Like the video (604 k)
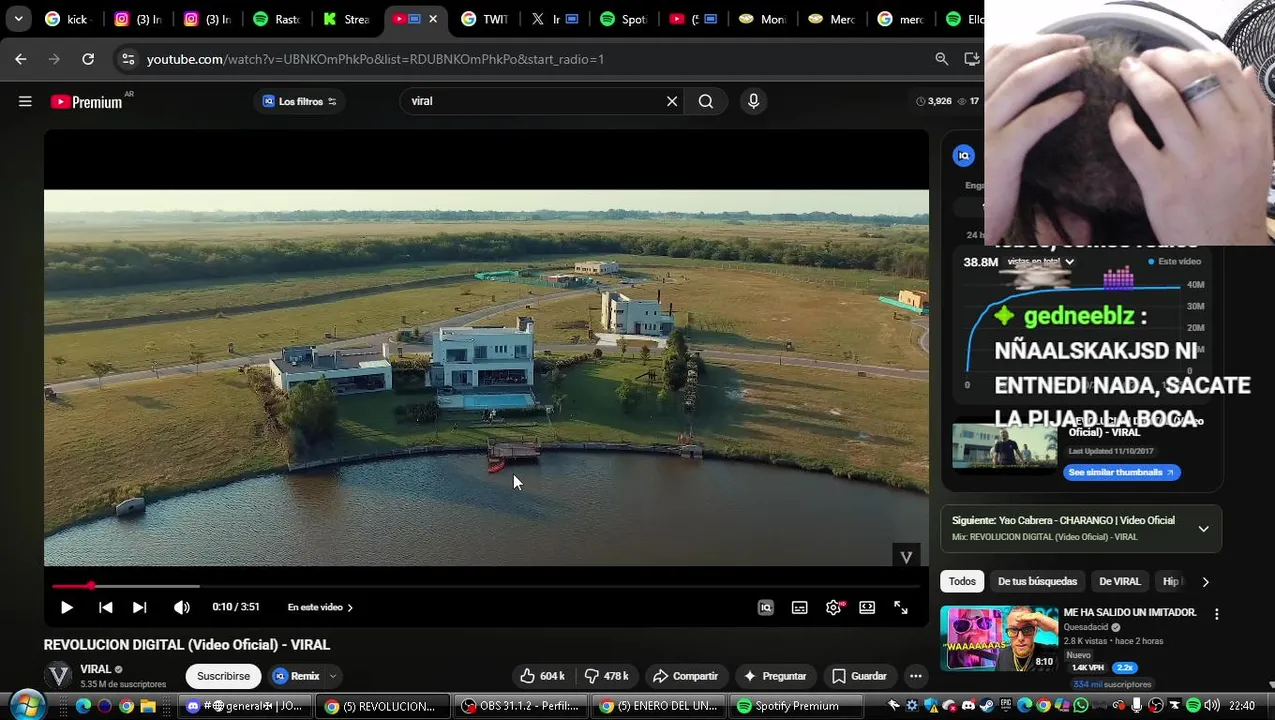Viewport: 1275px width, 720px height. (x=541, y=676)
